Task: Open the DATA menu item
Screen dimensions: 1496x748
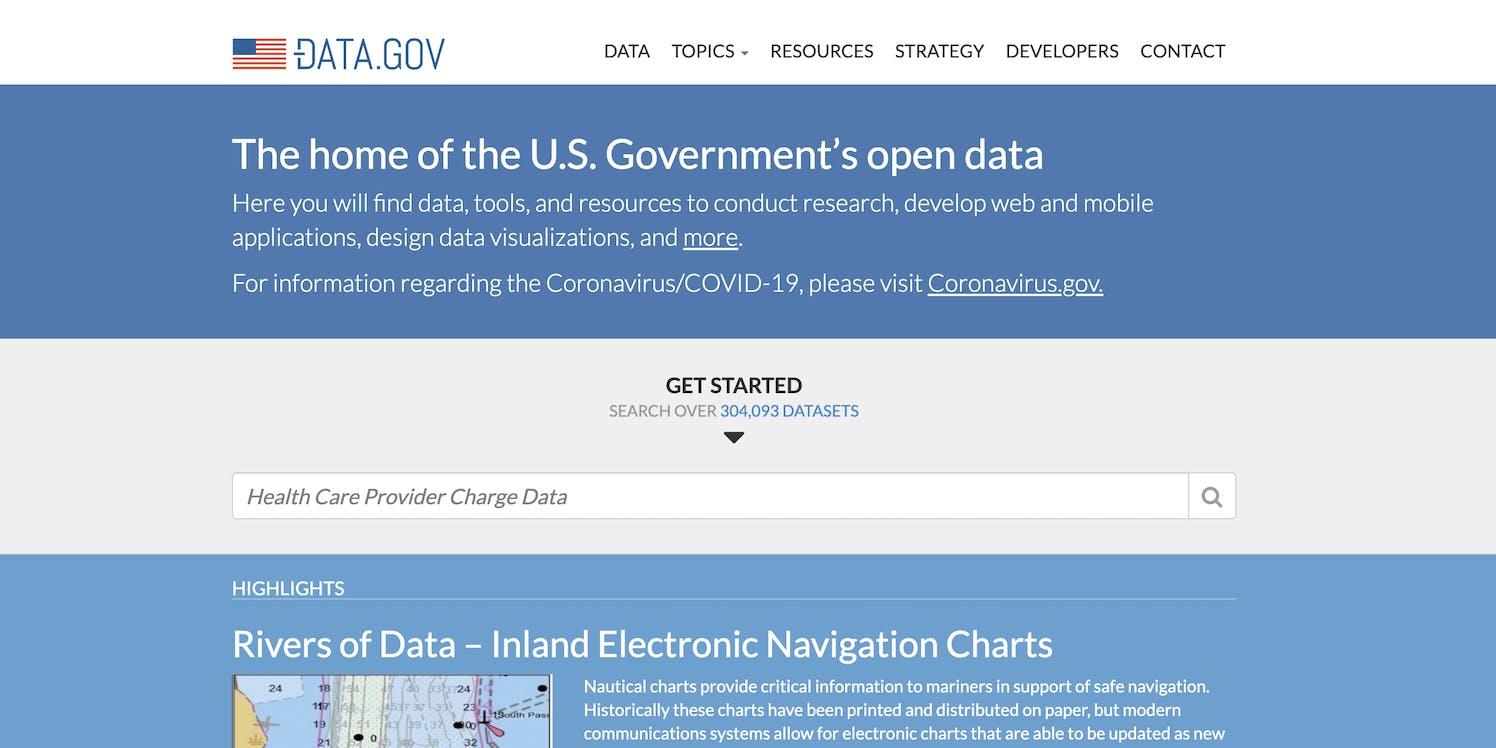Action: pos(627,51)
